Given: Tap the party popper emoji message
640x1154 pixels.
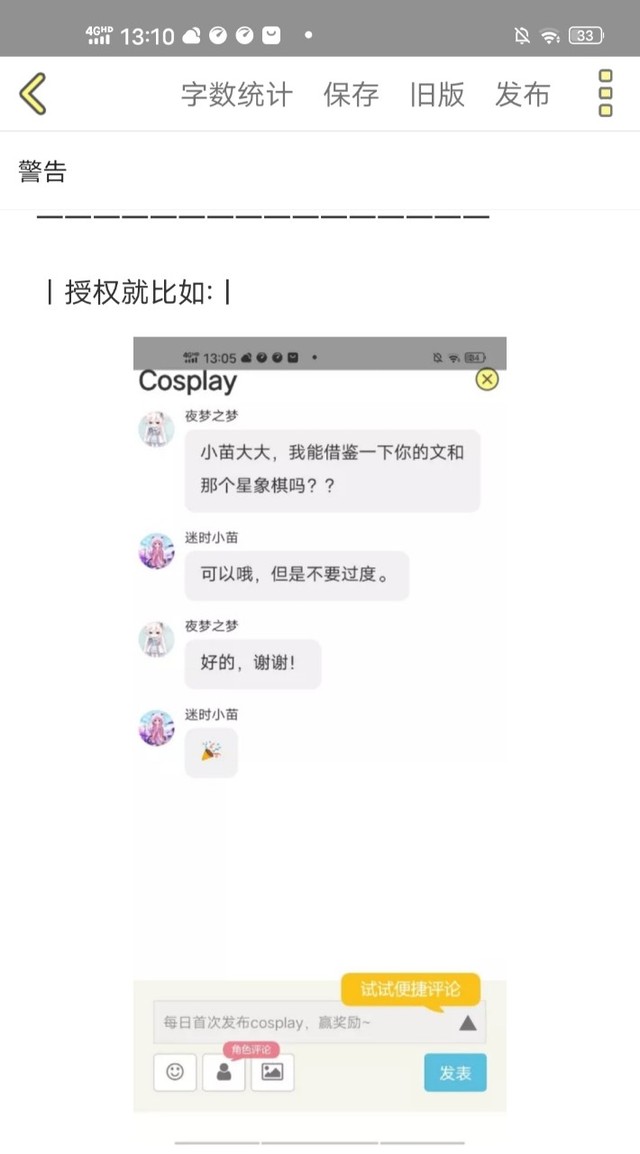Looking at the screenshot, I should click(x=211, y=751).
